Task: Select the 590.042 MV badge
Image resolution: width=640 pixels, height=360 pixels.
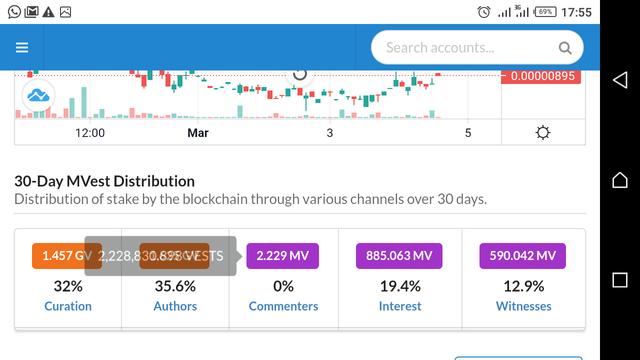Action: [522, 256]
